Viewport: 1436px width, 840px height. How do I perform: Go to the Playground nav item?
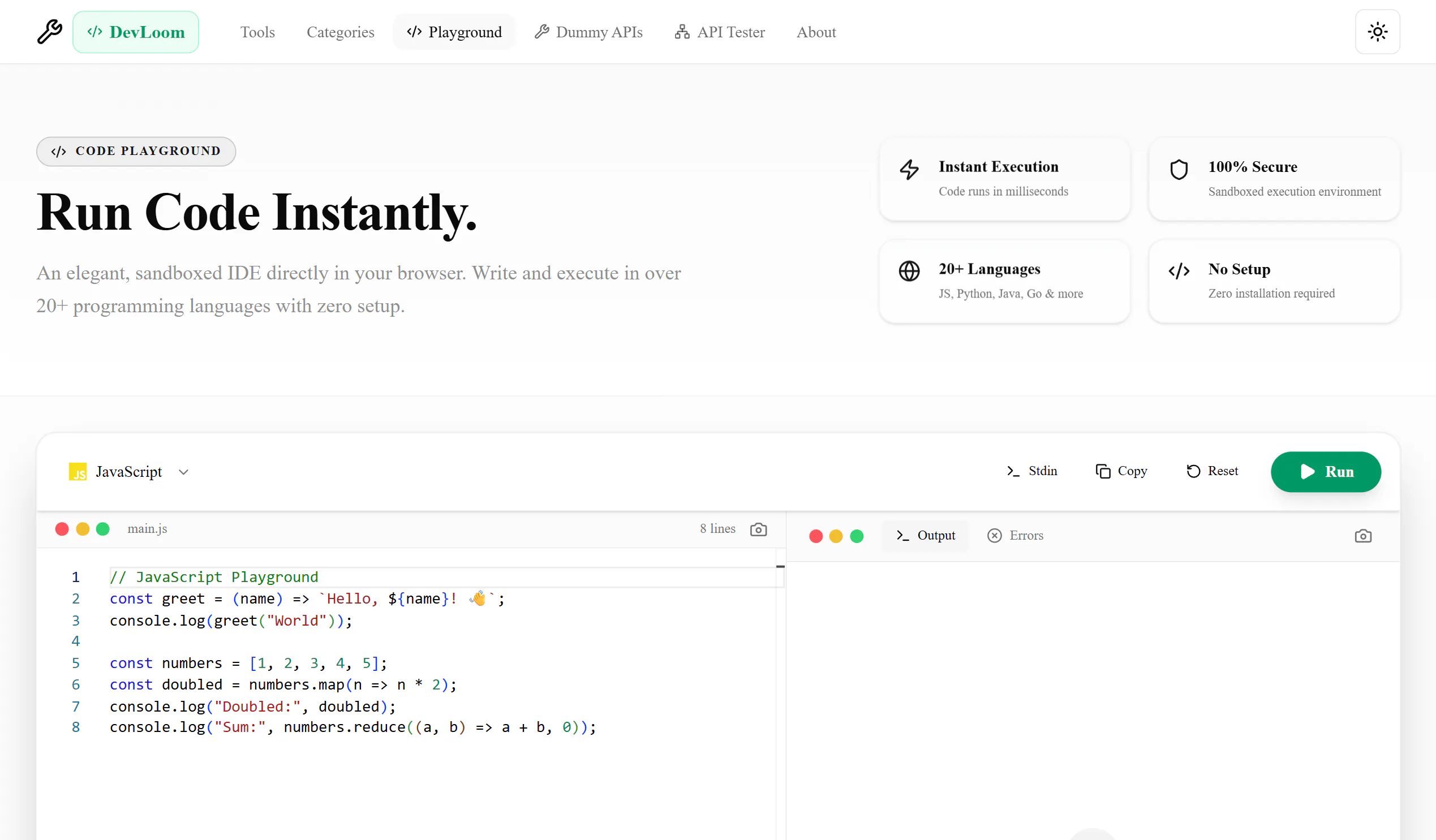coord(454,32)
